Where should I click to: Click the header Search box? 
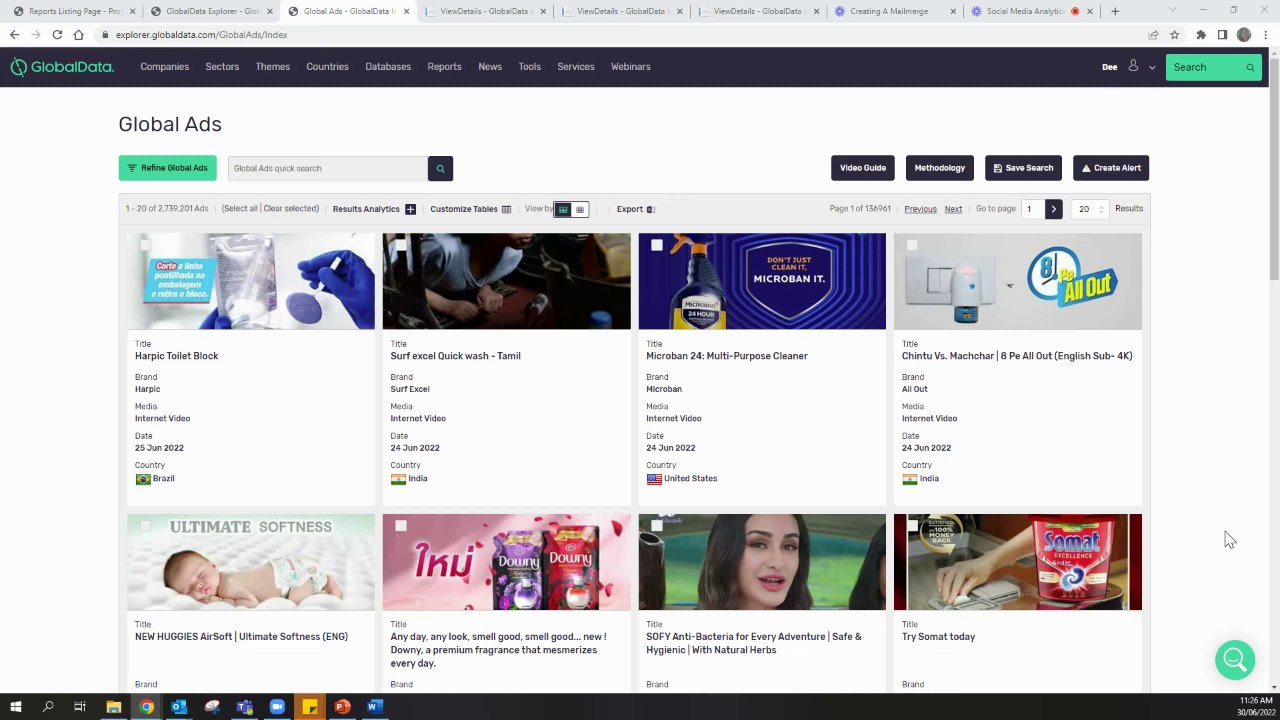[1213, 67]
